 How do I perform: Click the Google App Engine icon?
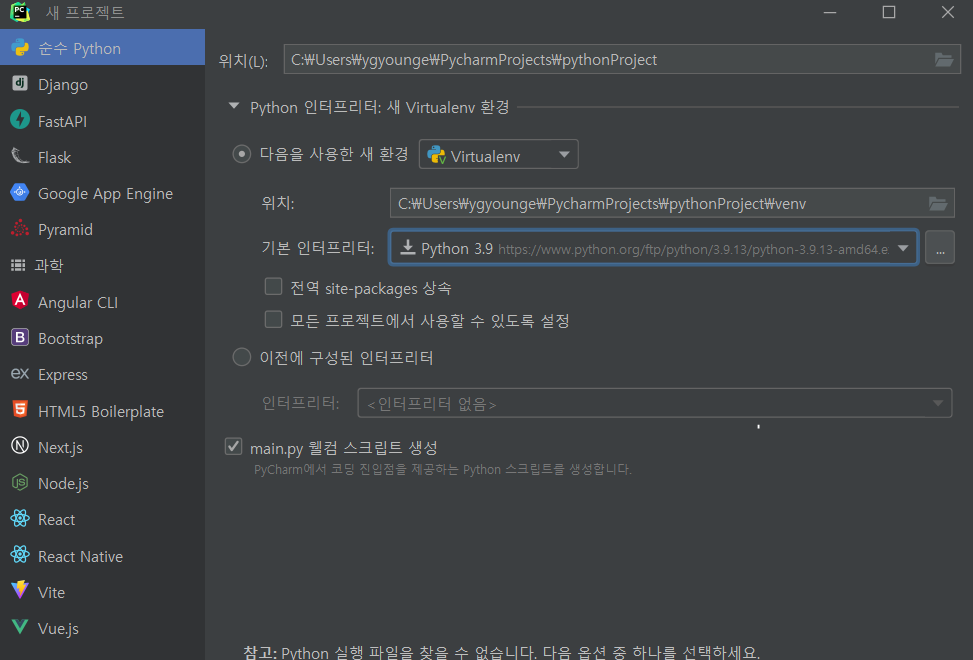[x=20, y=192]
